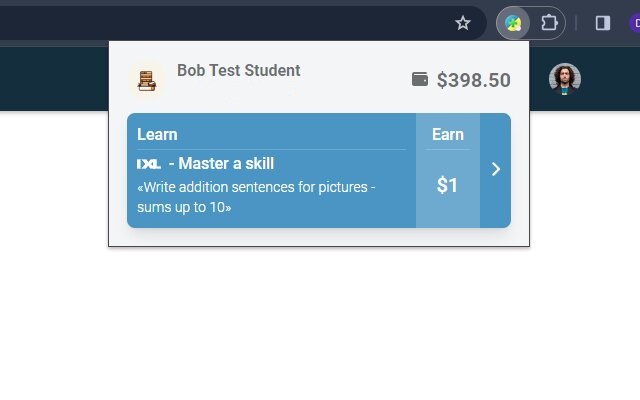Click the Learn heading
640x400 pixels.
tap(157, 134)
